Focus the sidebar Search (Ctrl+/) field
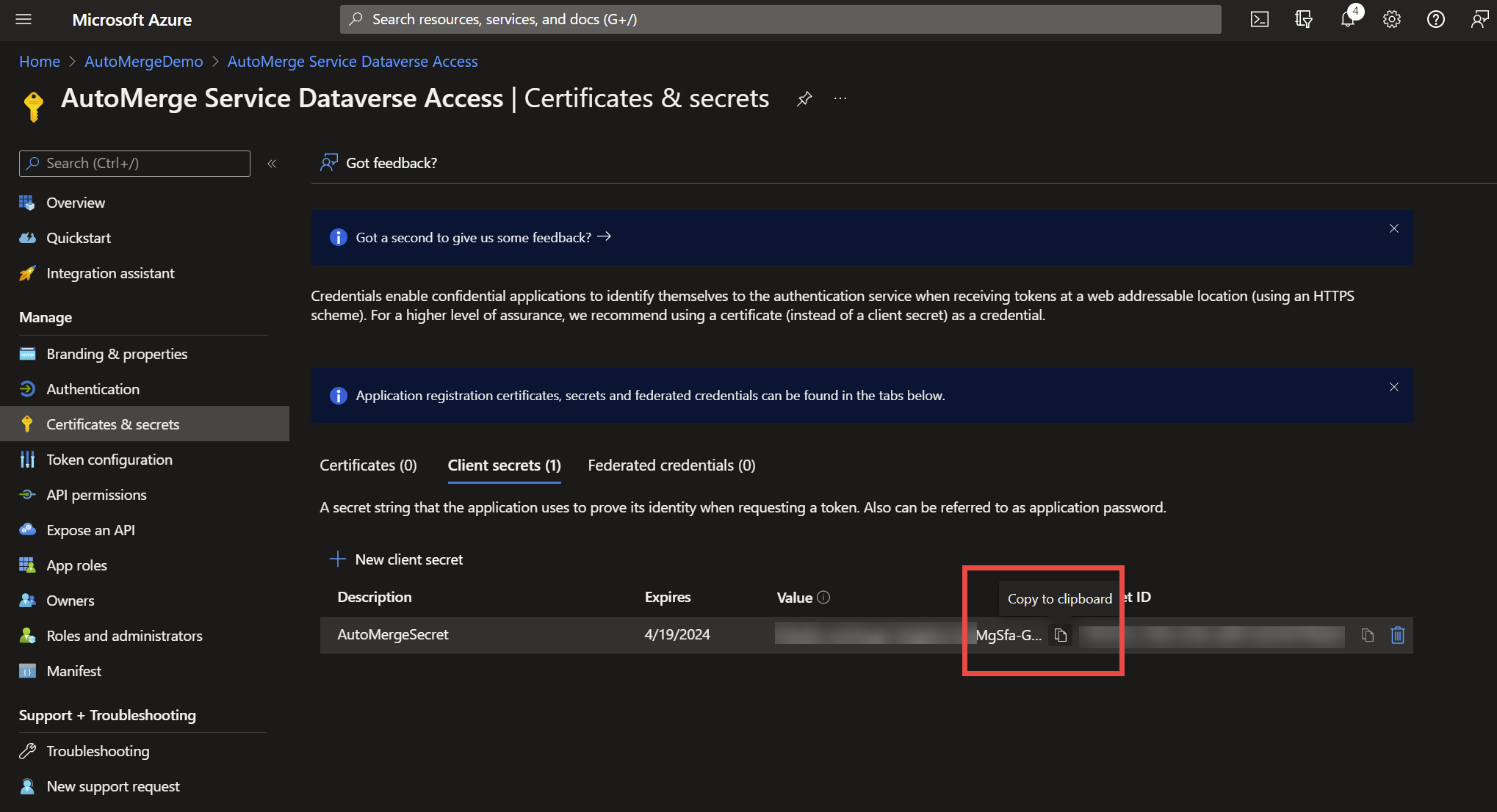 134,164
